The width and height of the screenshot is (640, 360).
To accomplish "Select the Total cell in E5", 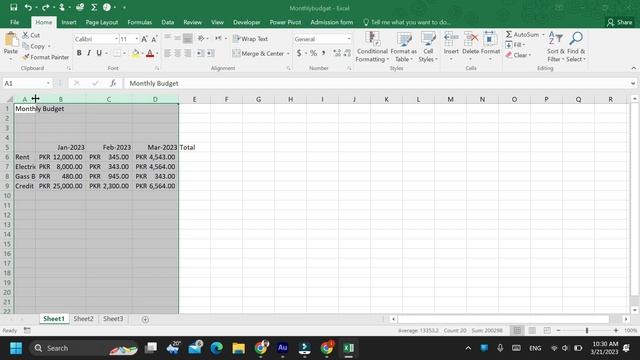I will (x=194, y=147).
